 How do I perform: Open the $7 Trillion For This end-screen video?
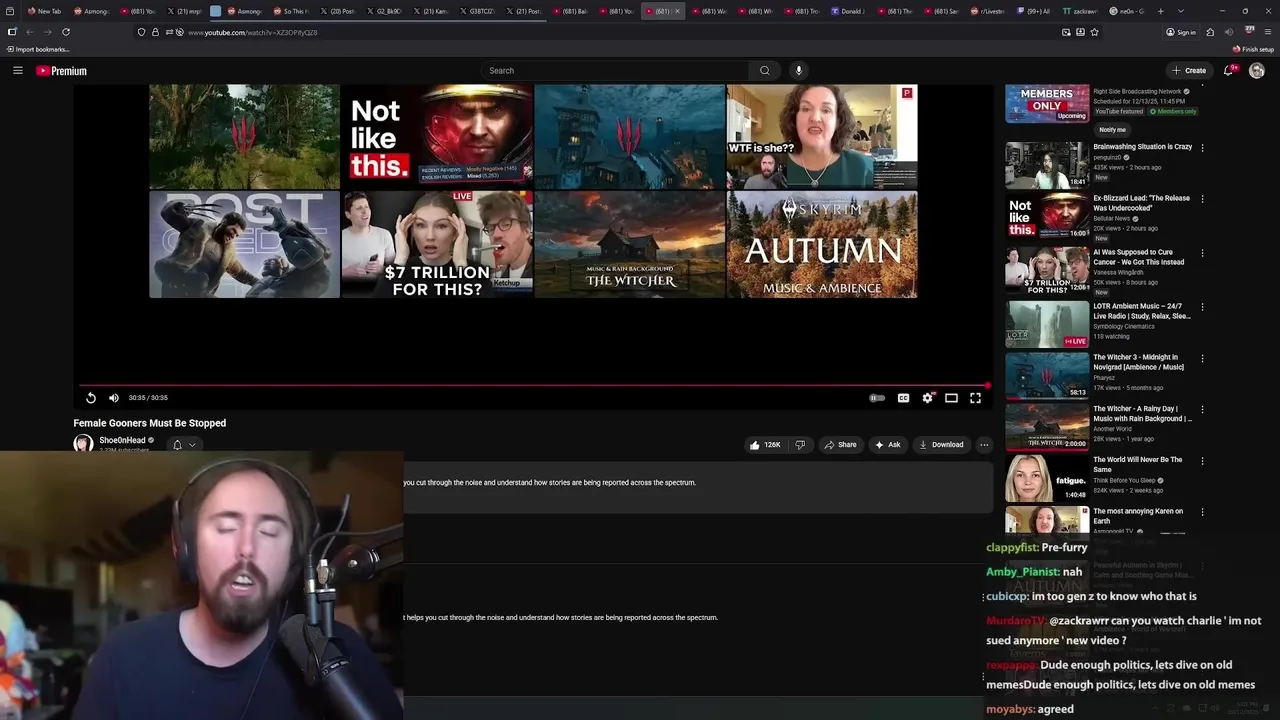point(436,245)
